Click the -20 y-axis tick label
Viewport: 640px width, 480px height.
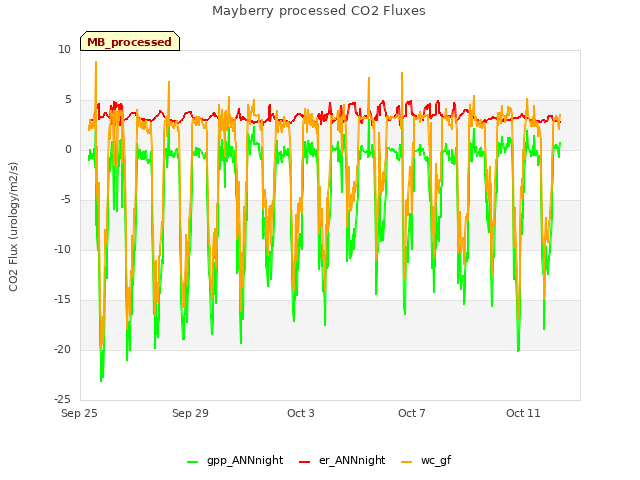point(63,349)
